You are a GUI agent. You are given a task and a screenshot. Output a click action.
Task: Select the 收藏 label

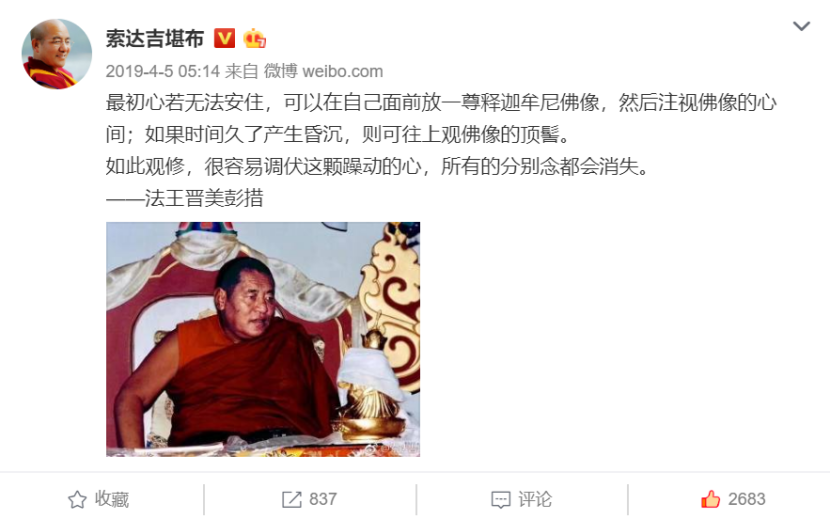[112, 499]
